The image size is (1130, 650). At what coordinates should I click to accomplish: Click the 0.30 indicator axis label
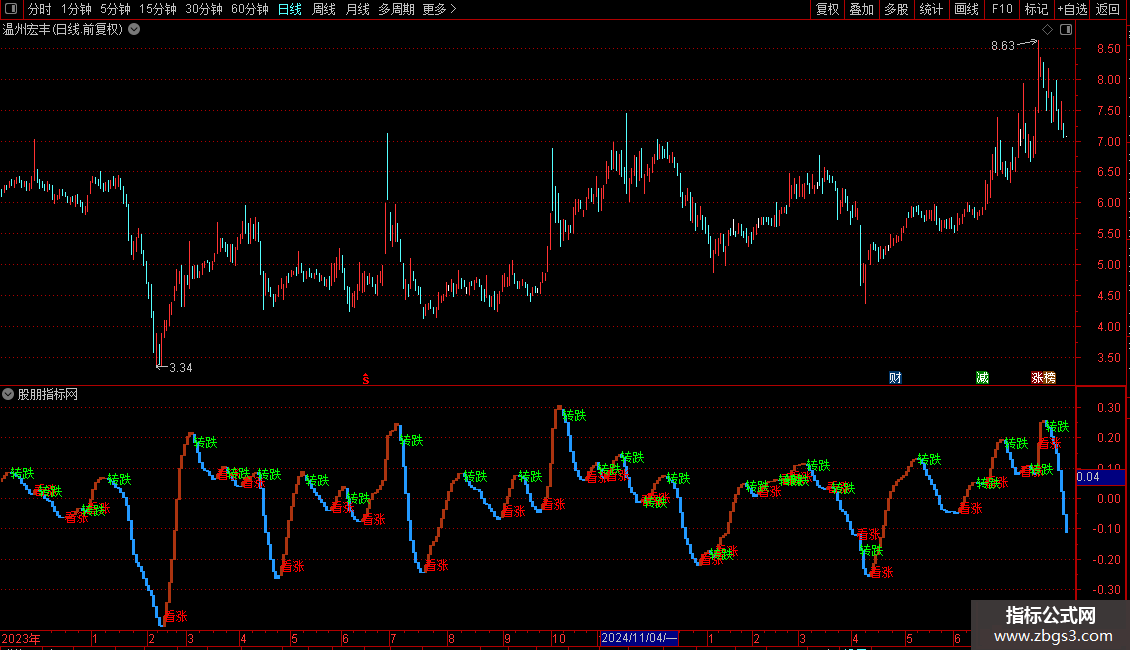point(1108,407)
